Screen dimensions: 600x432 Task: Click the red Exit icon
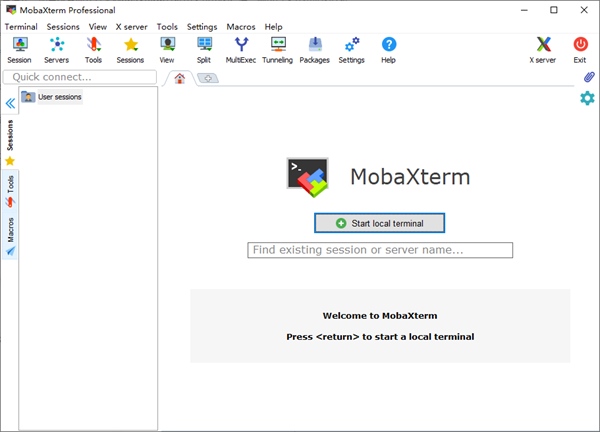(580, 49)
